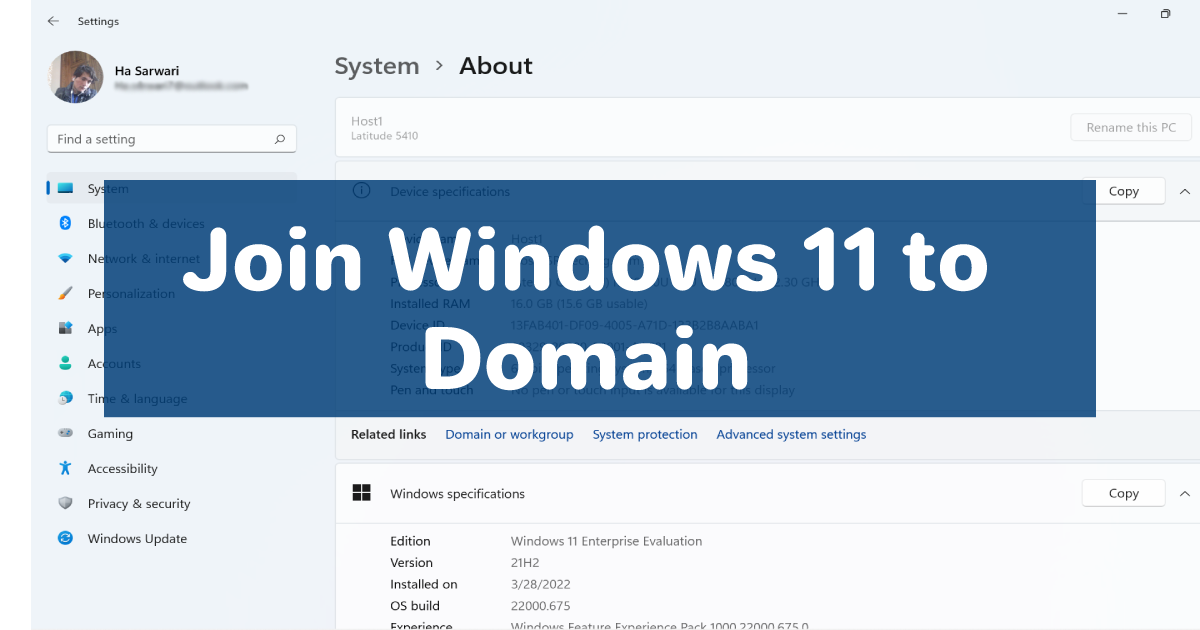Viewport: 1200px width, 630px height.
Task: Open Accounts person icon
Action: tap(66, 363)
